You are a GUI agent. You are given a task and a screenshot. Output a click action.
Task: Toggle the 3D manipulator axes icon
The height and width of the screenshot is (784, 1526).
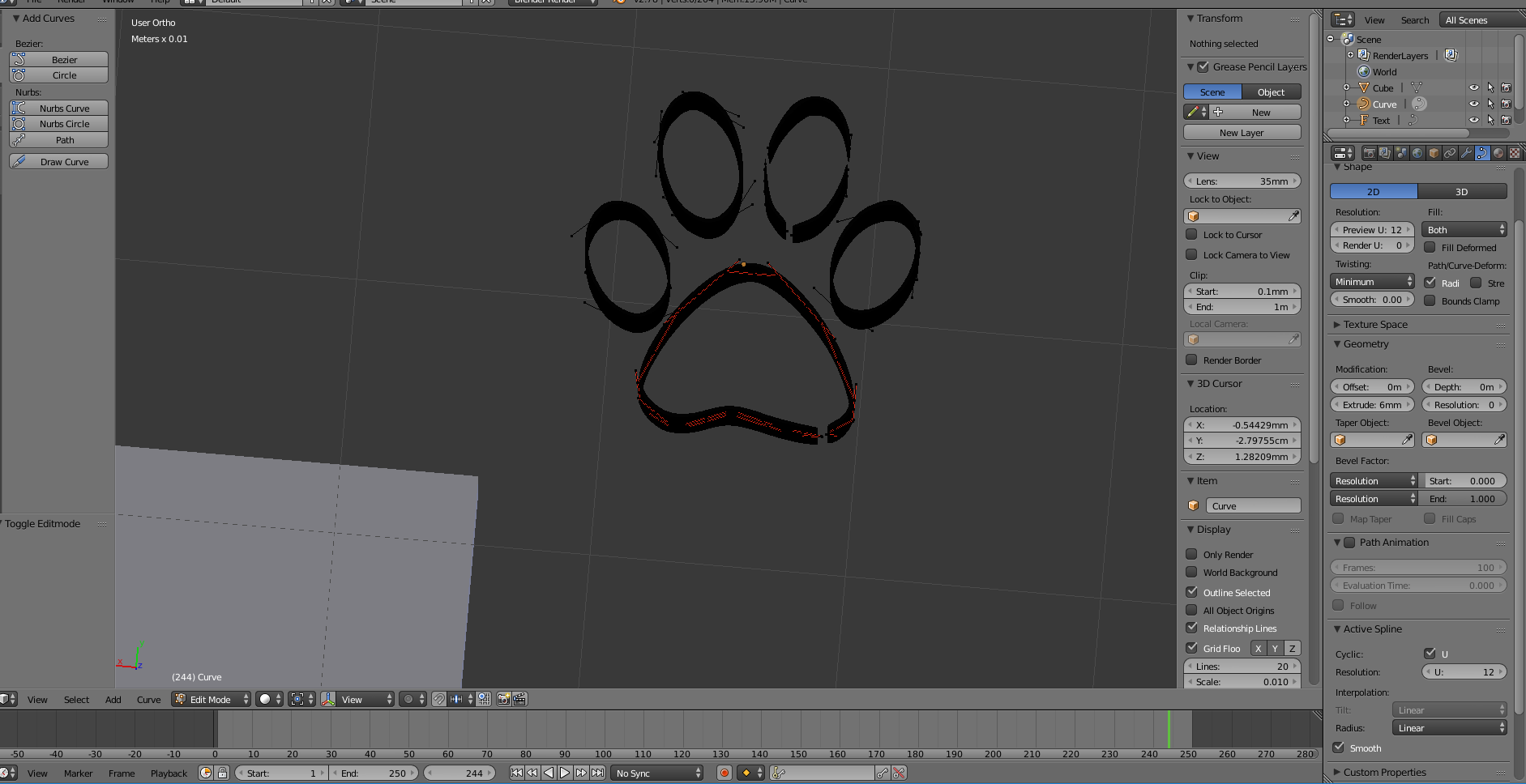pyautogui.click(x=328, y=699)
